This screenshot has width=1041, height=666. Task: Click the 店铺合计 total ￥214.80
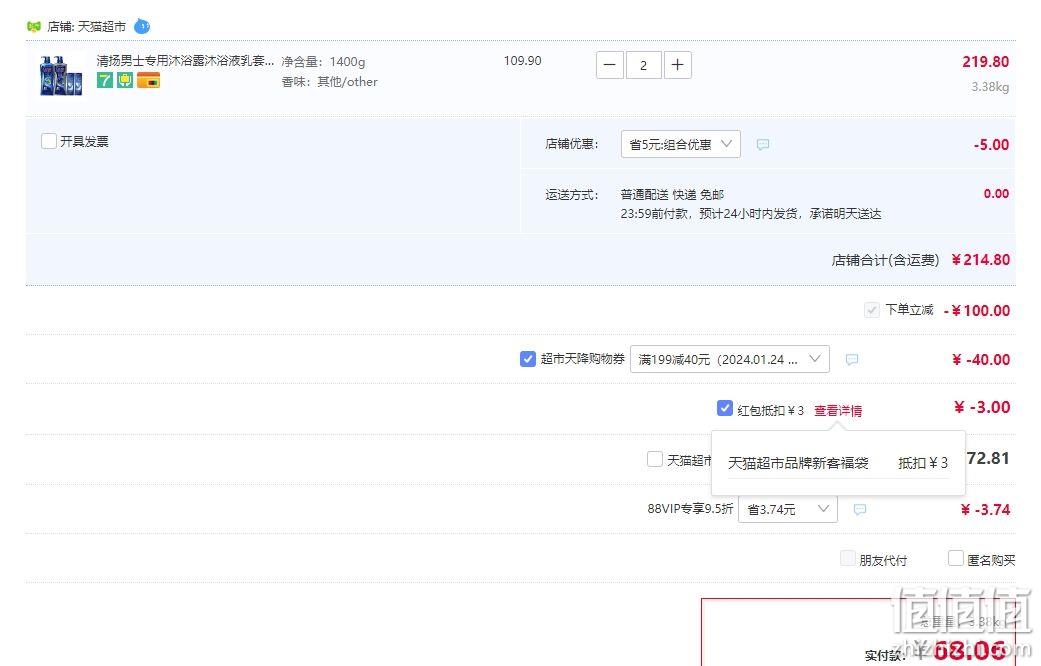pos(981,260)
